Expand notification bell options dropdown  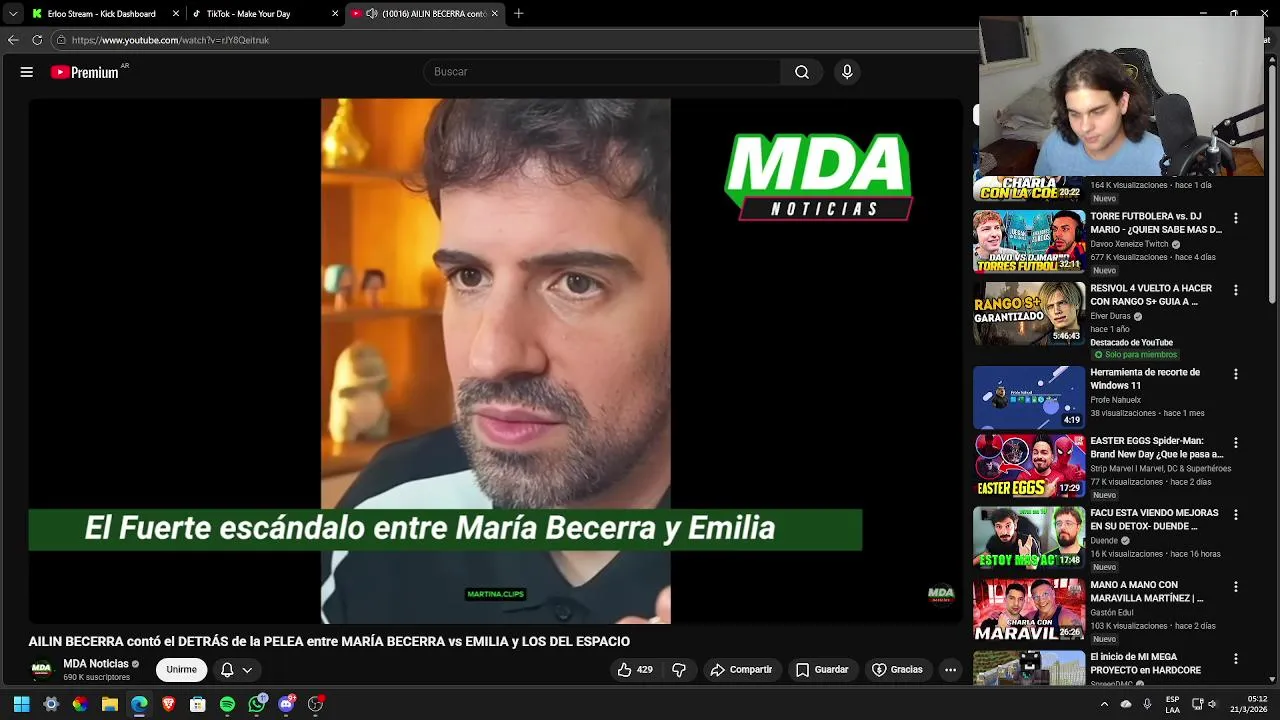click(x=247, y=670)
